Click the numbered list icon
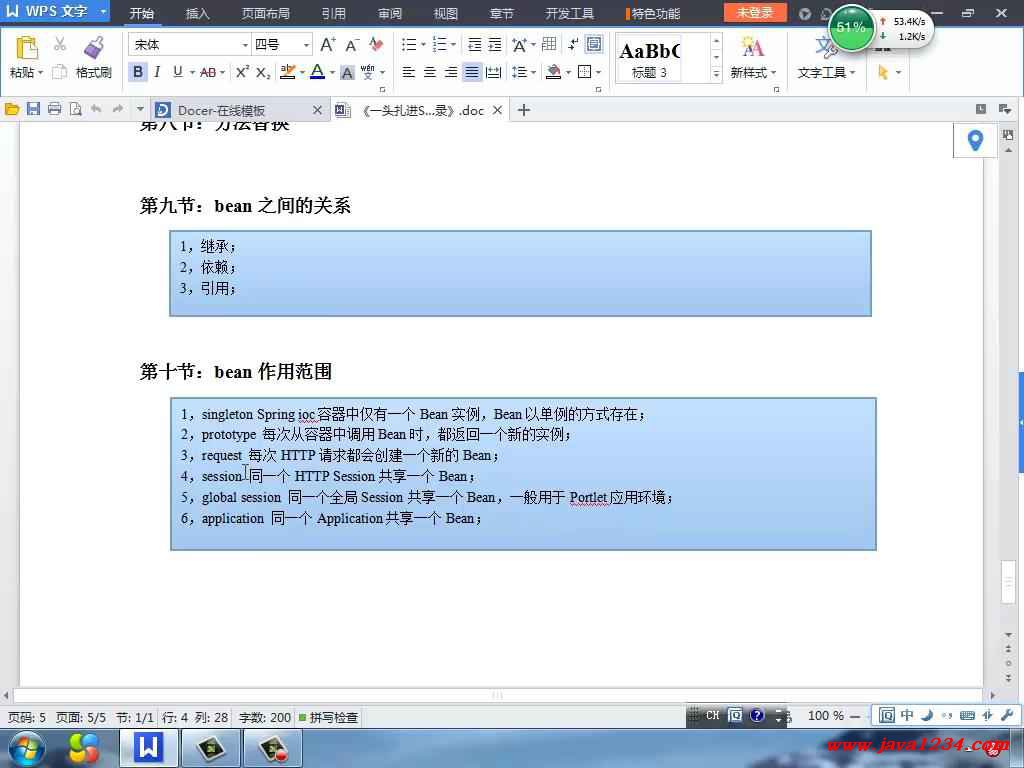Screen dimensions: 1024x768 pos(440,44)
